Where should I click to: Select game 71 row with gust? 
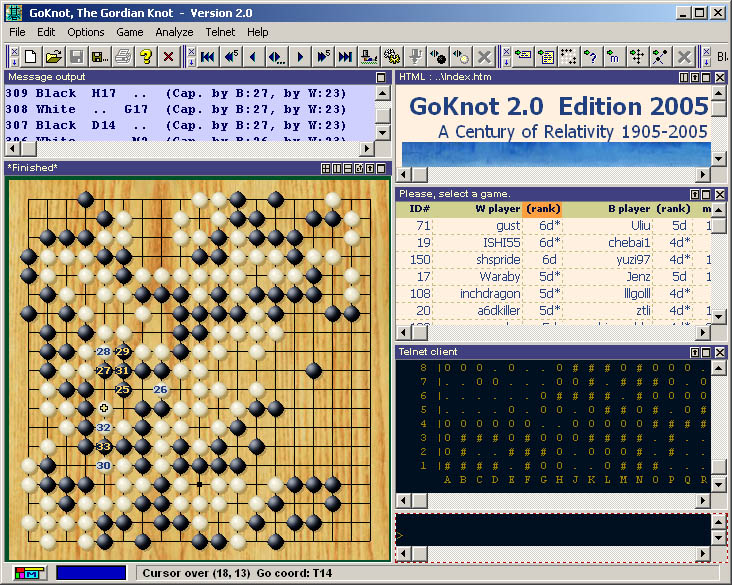[554, 226]
